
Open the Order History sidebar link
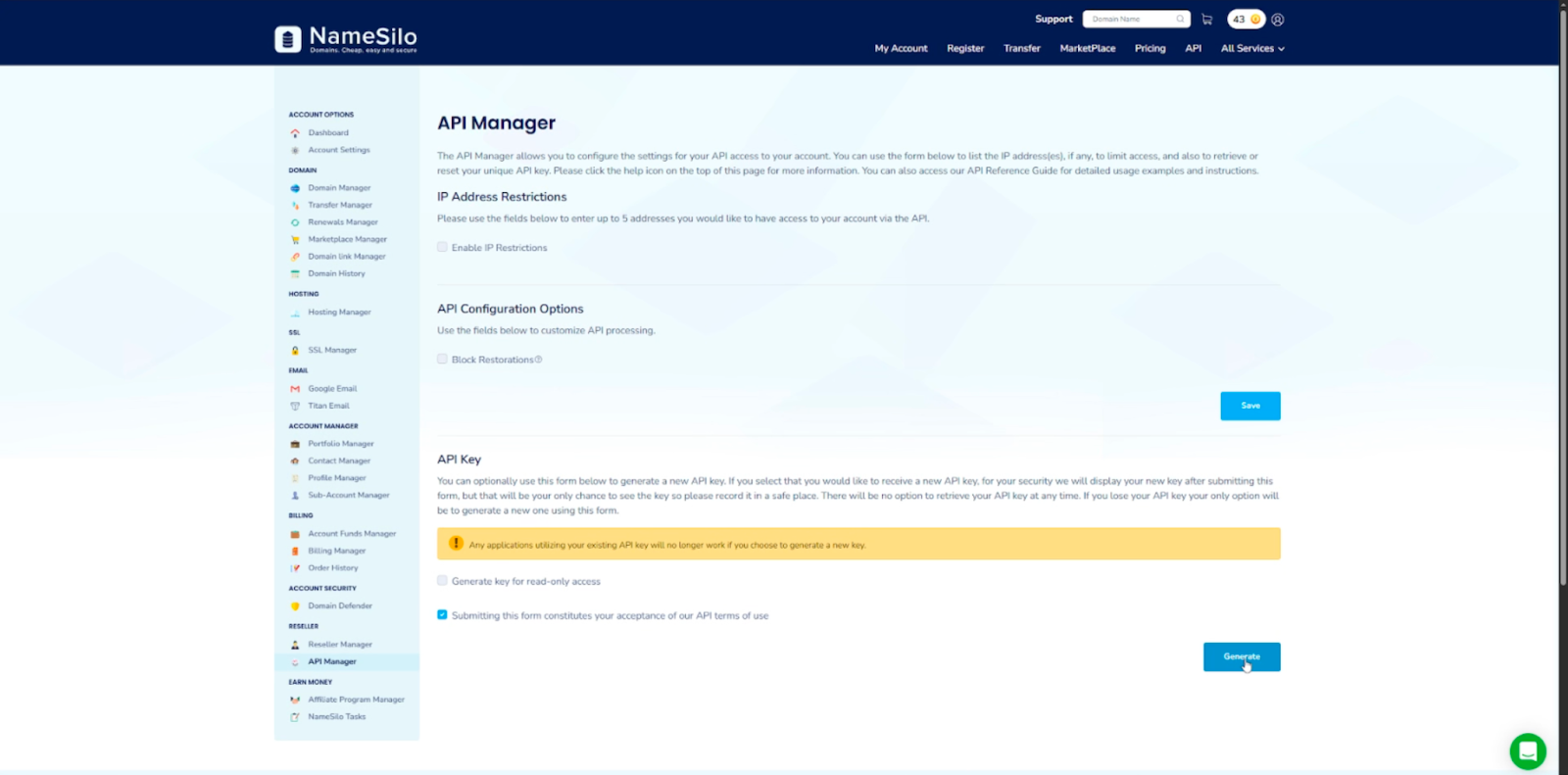(333, 568)
